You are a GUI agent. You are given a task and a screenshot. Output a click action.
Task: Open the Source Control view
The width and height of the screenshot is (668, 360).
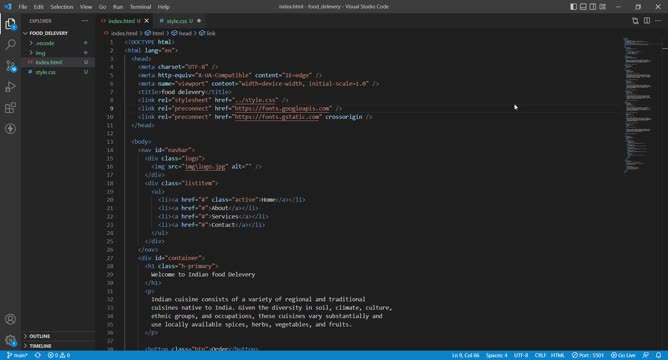tap(10, 66)
